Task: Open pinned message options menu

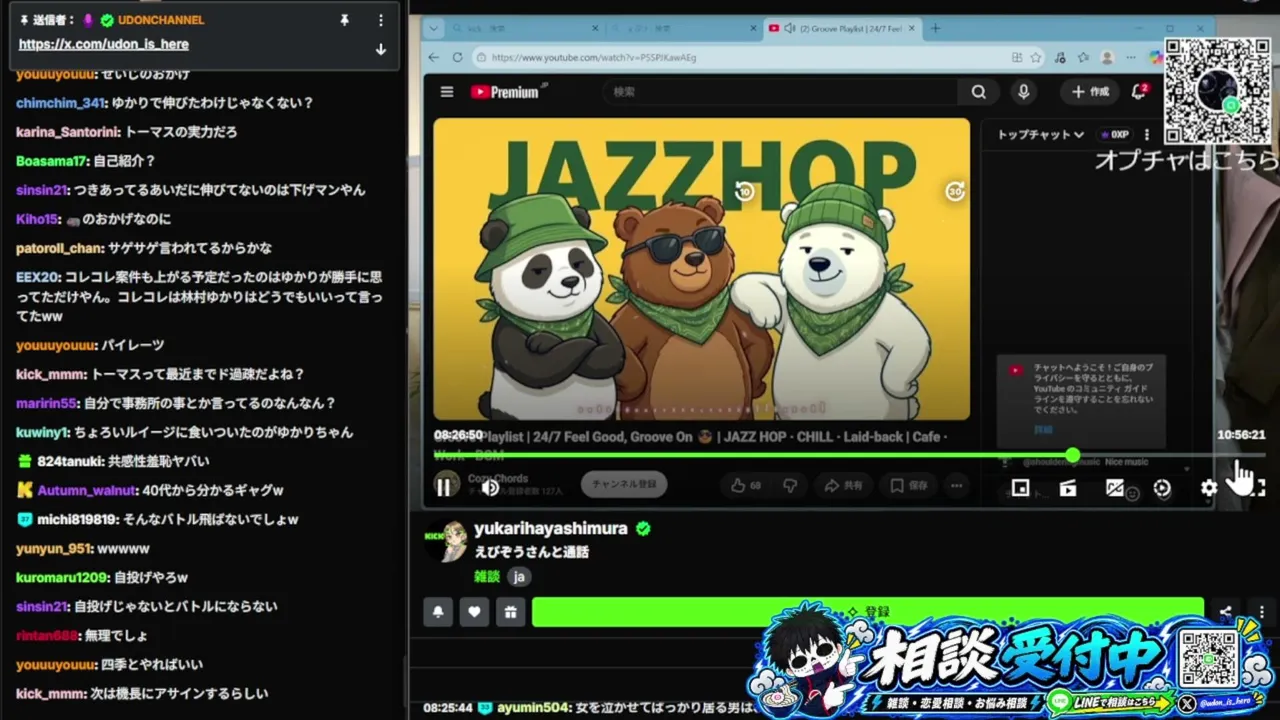Action: [380, 20]
